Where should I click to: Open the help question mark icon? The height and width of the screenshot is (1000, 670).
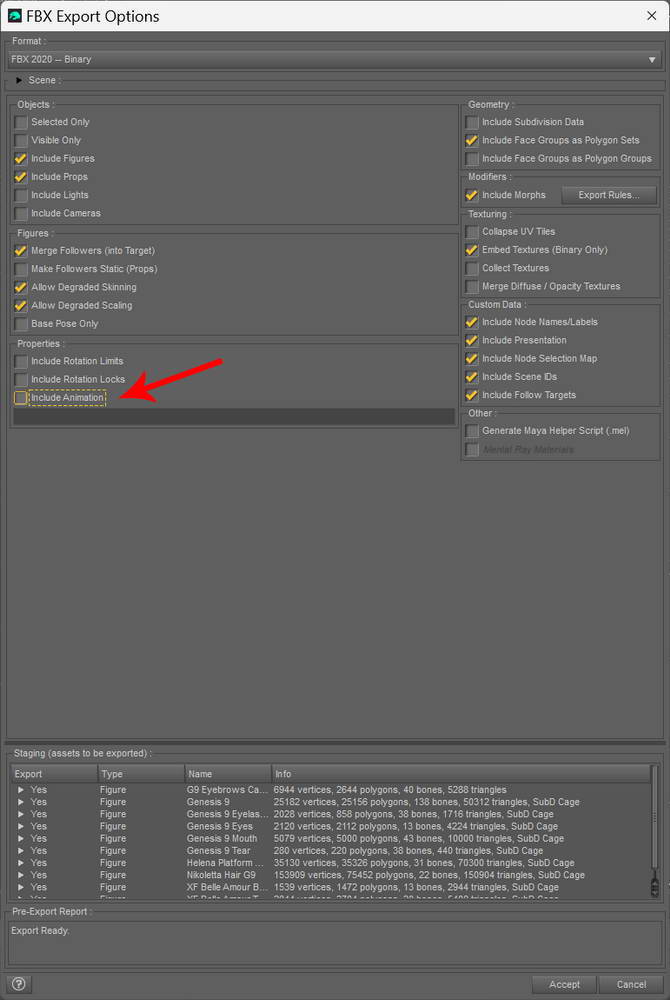click(x=19, y=983)
